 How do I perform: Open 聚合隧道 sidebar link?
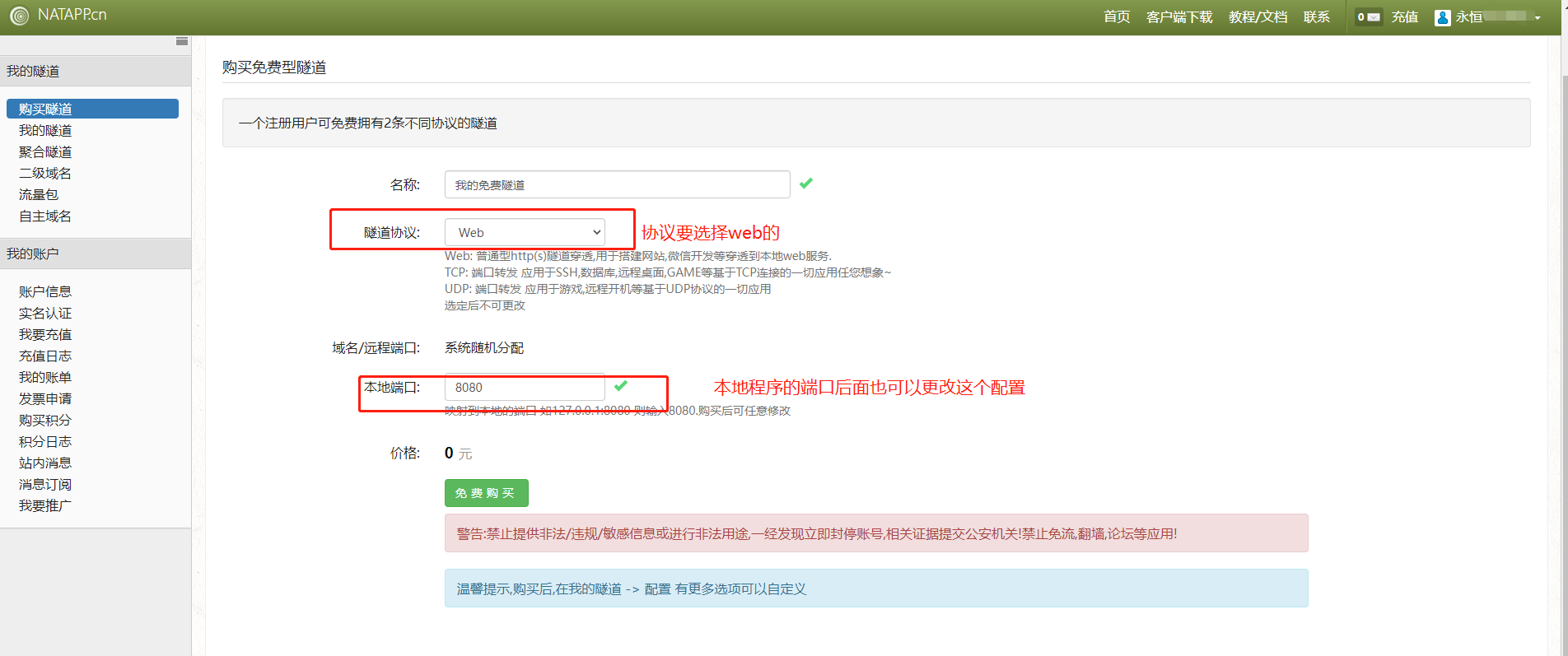(x=45, y=151)
